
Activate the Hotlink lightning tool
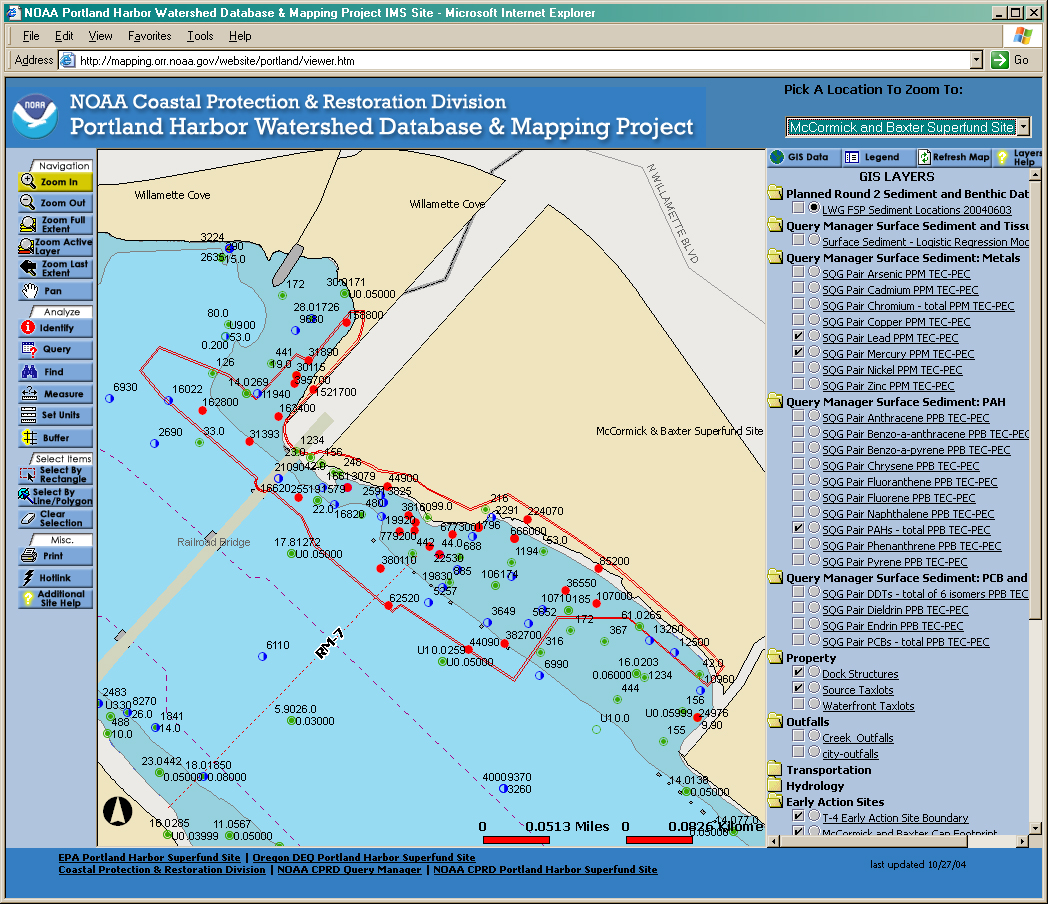pos(55,577)
